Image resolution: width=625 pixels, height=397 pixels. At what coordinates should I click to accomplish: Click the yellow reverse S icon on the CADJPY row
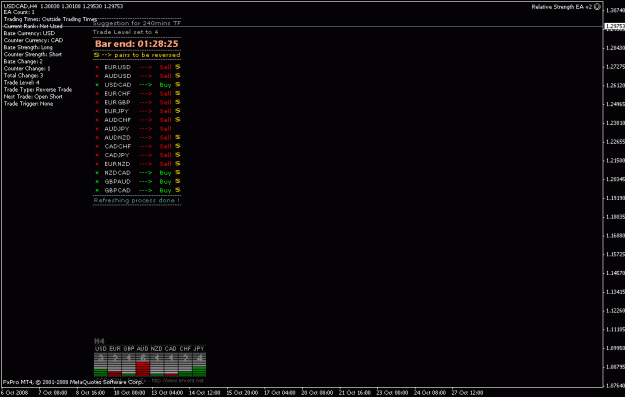click(177, 155)
